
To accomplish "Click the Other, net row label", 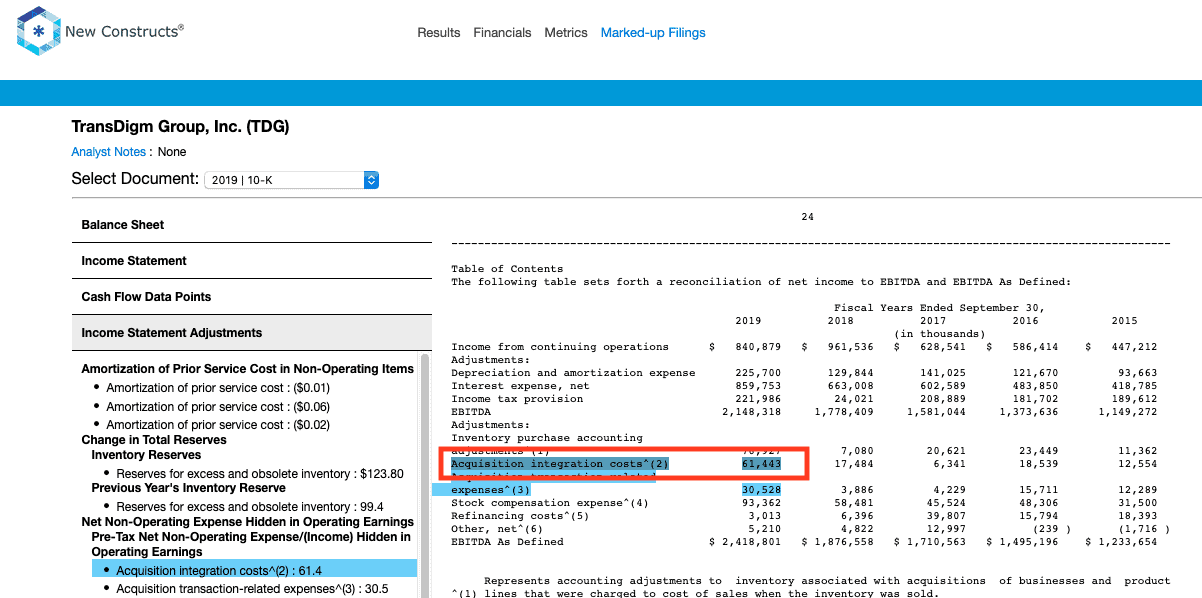I will (x=497, y=529).
